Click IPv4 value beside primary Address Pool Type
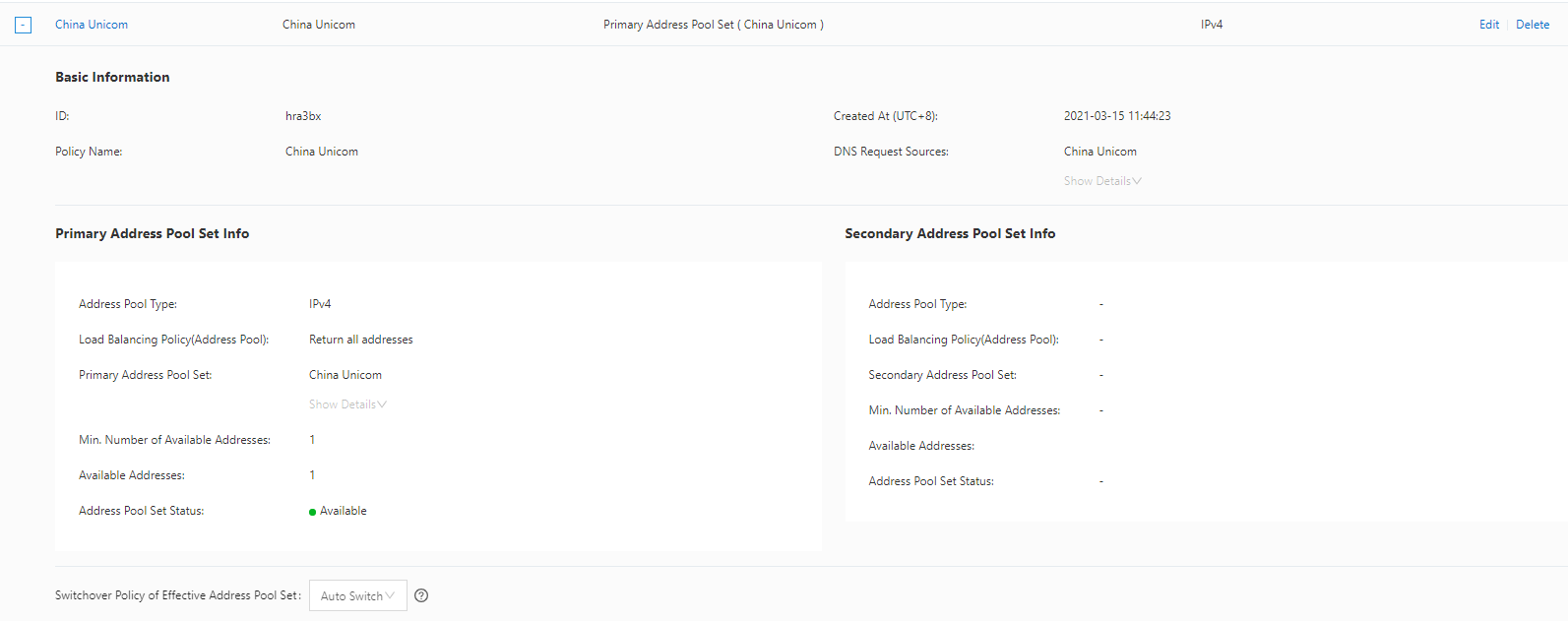 (x=320, y=304)
